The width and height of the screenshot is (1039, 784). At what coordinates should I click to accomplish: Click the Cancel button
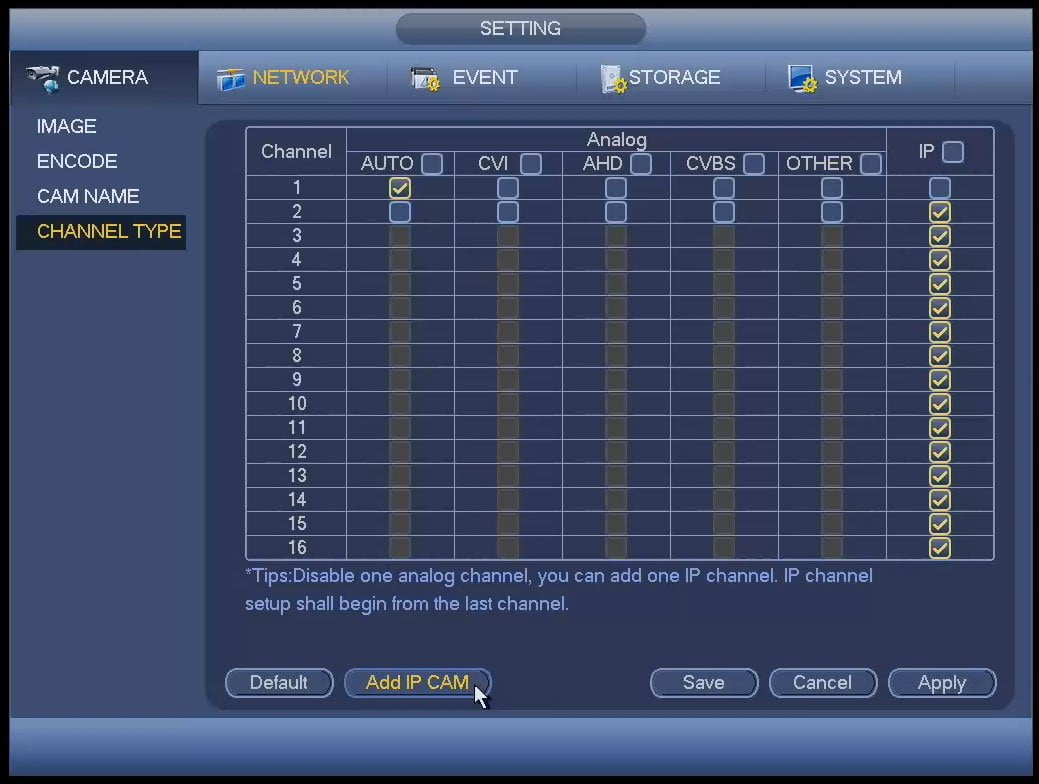coord(822,683)
